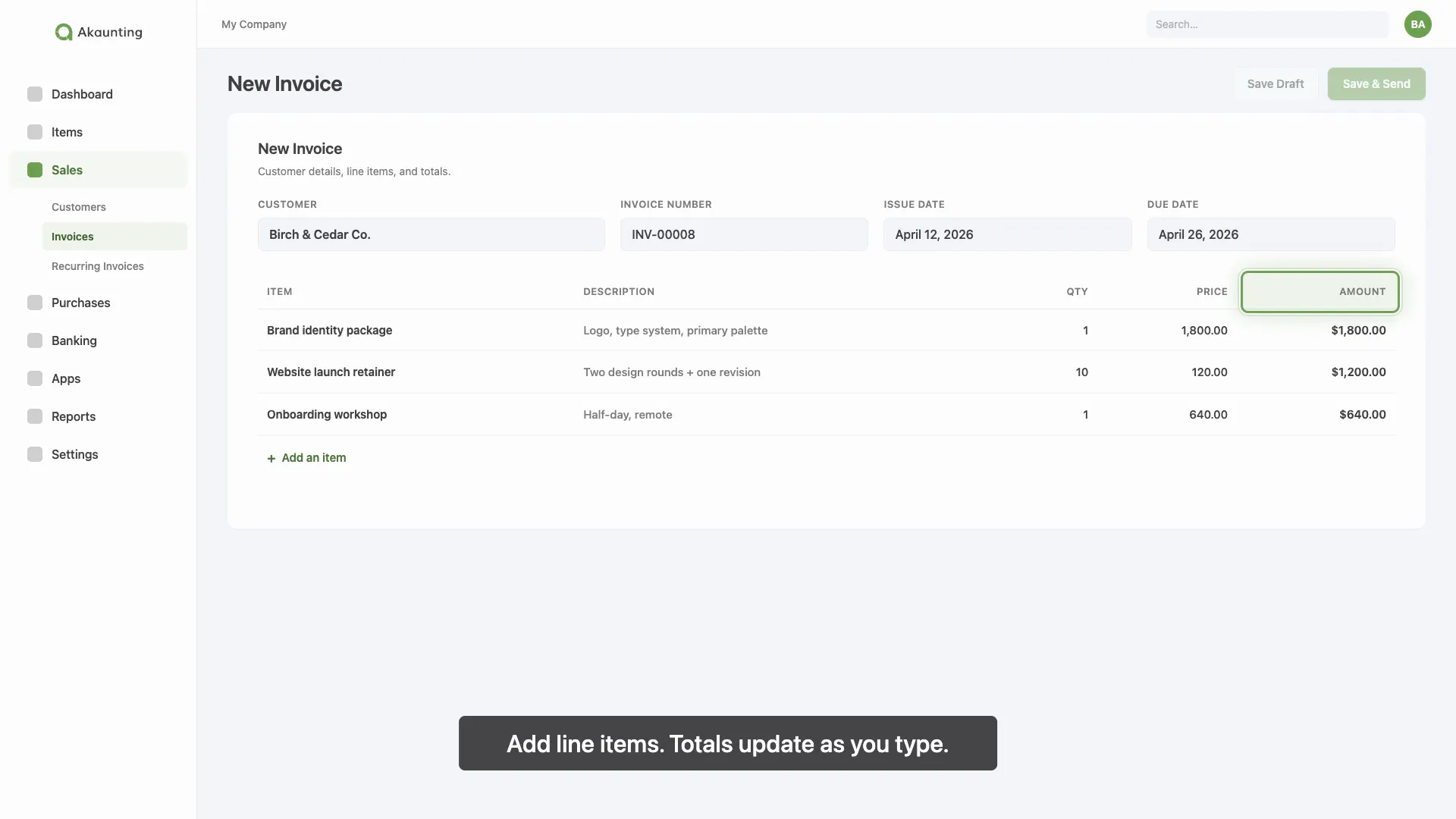Click the Items sidebar icon
This screenshot has width=1456, height=819.
pos(35,132)
